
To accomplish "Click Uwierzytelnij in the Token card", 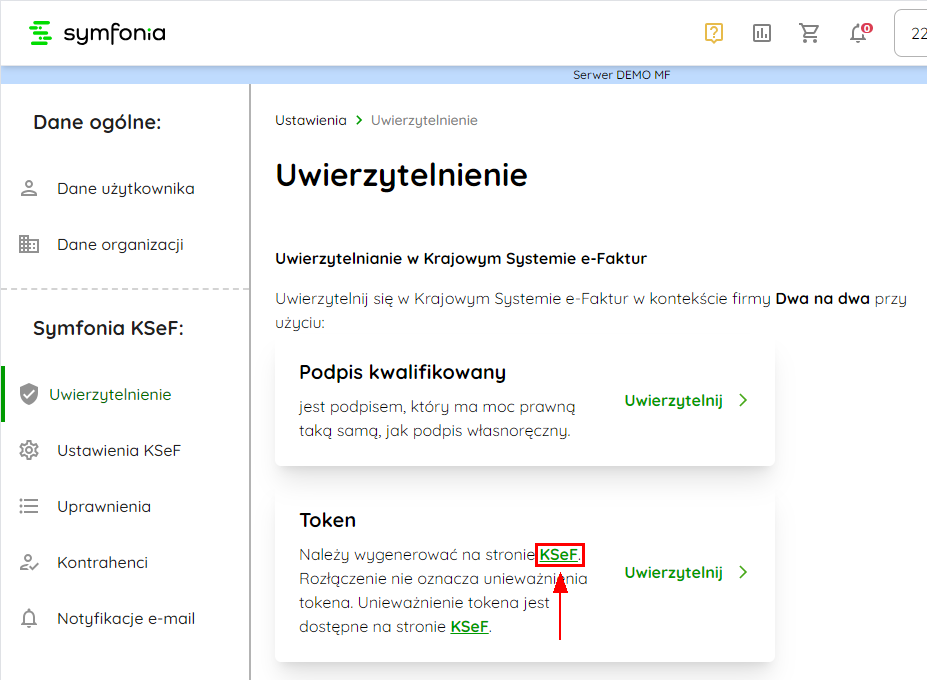I will click(673, 573).
